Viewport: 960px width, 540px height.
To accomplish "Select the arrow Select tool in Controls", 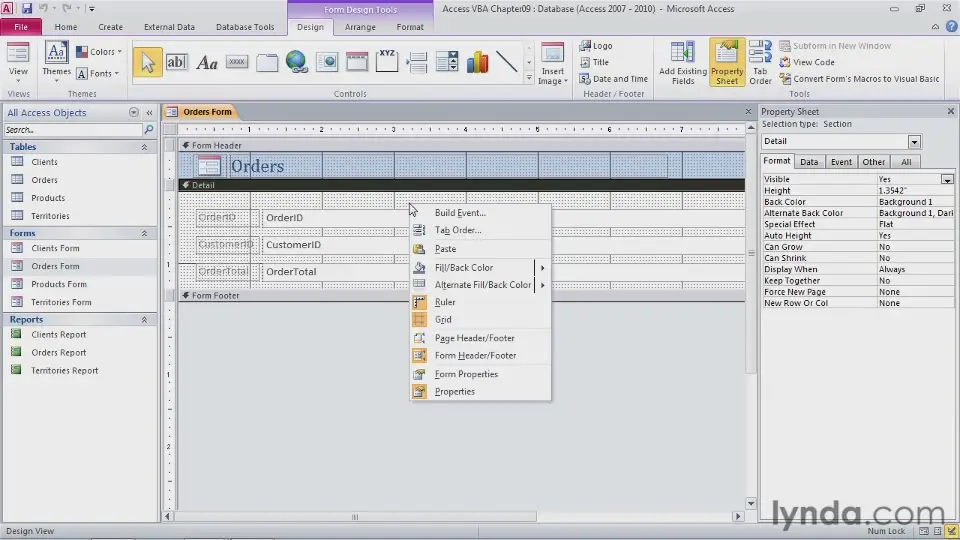I will tap(147, 62).
